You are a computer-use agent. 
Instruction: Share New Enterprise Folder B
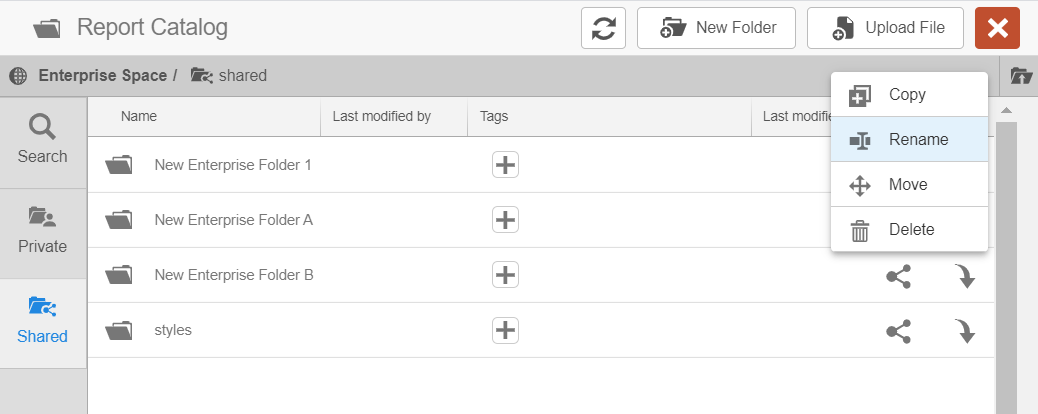tap(898, 276)
